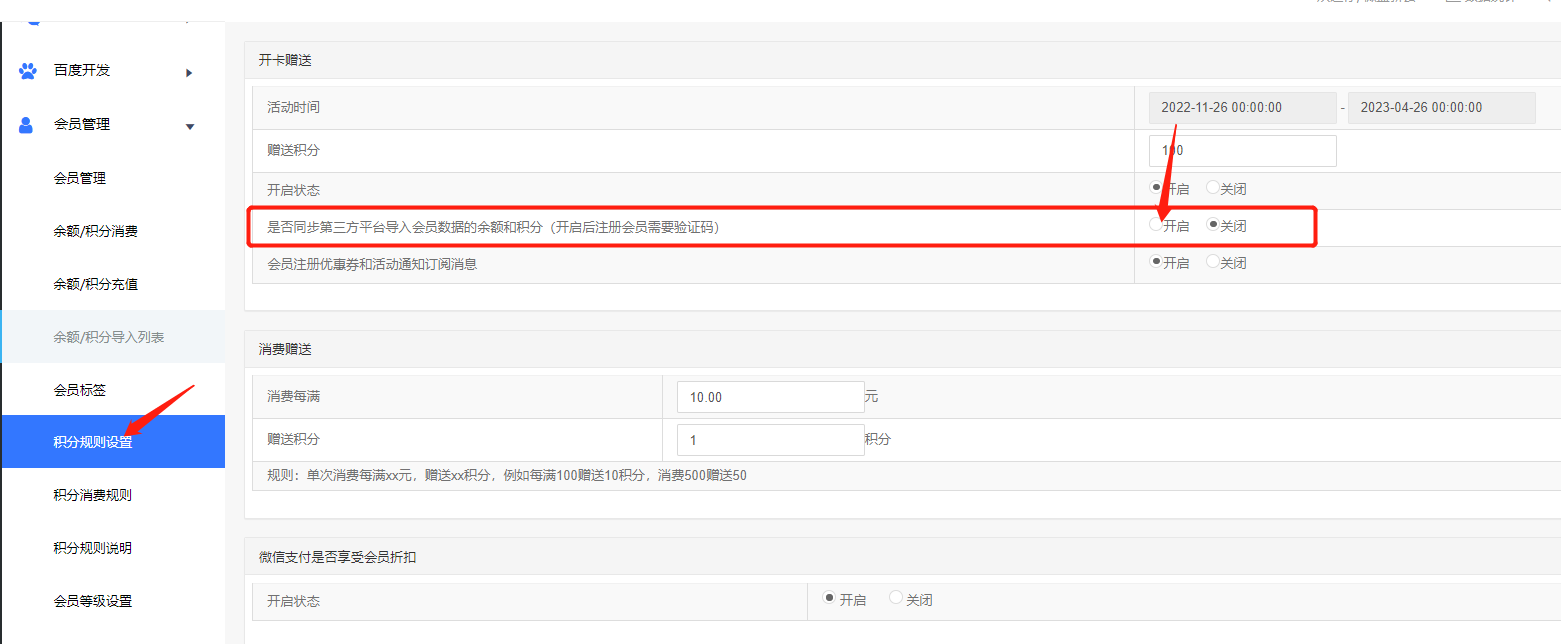Select 开启 for 开启状态 in 开卡赠送
The height and width of the screenshot is (644, 1561).
tap(1157, 187)
